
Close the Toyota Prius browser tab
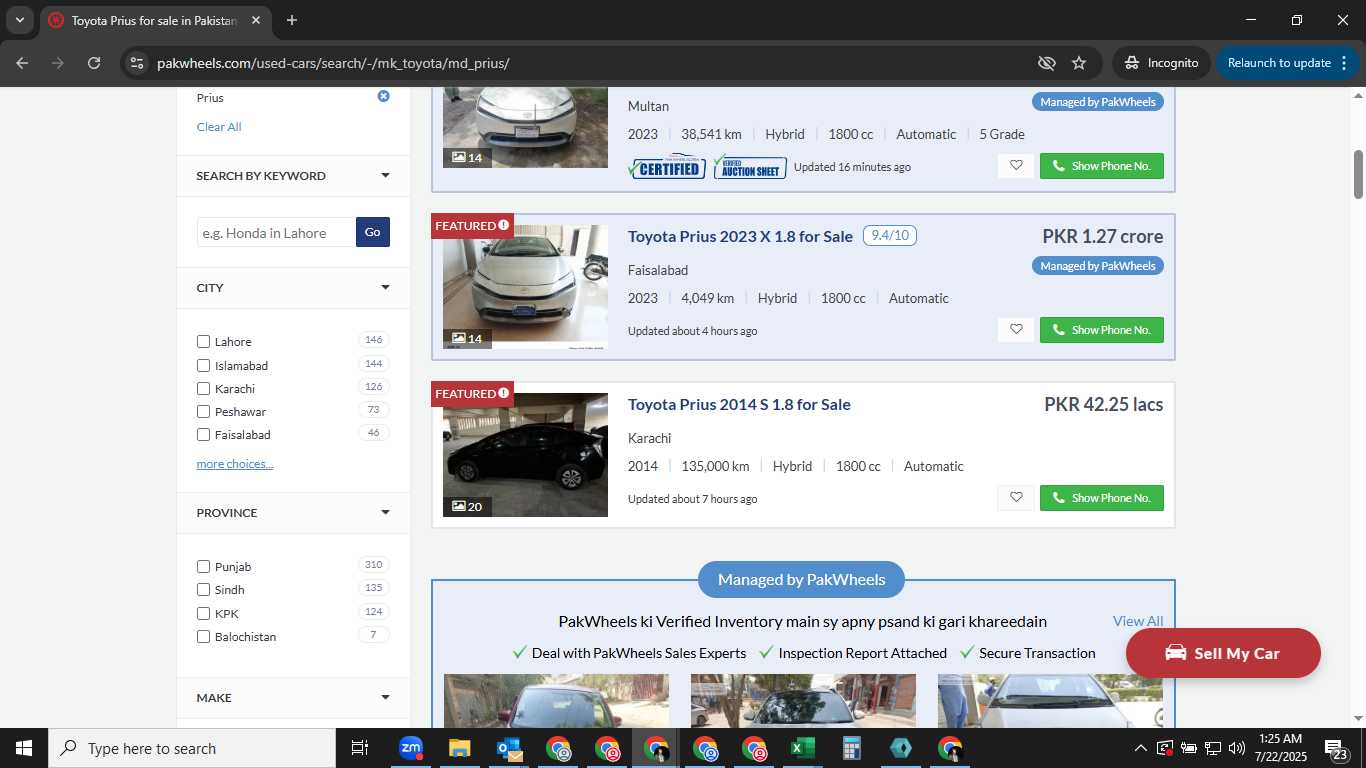(256, 20)
